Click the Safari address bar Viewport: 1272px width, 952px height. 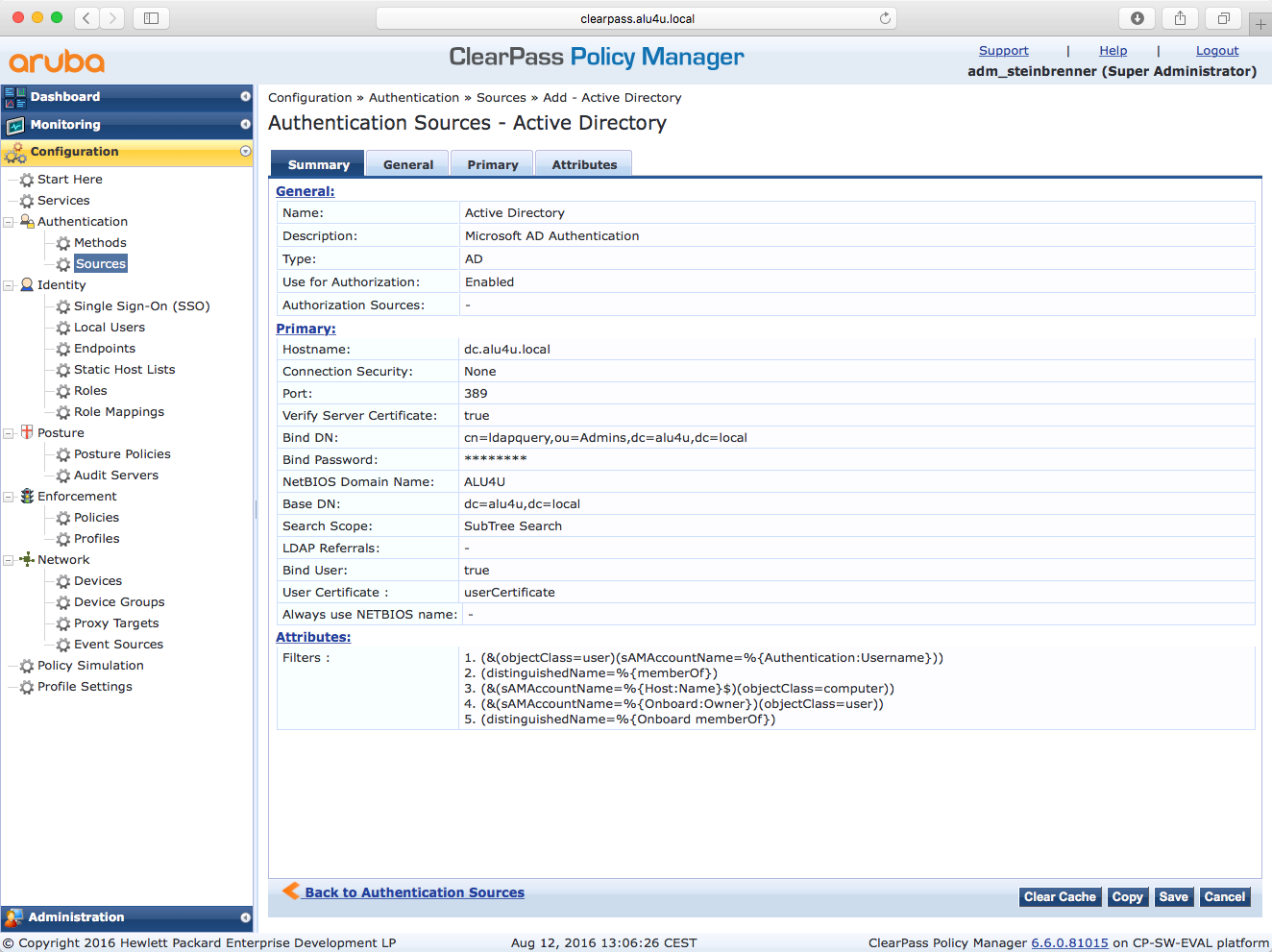(636, 18)
